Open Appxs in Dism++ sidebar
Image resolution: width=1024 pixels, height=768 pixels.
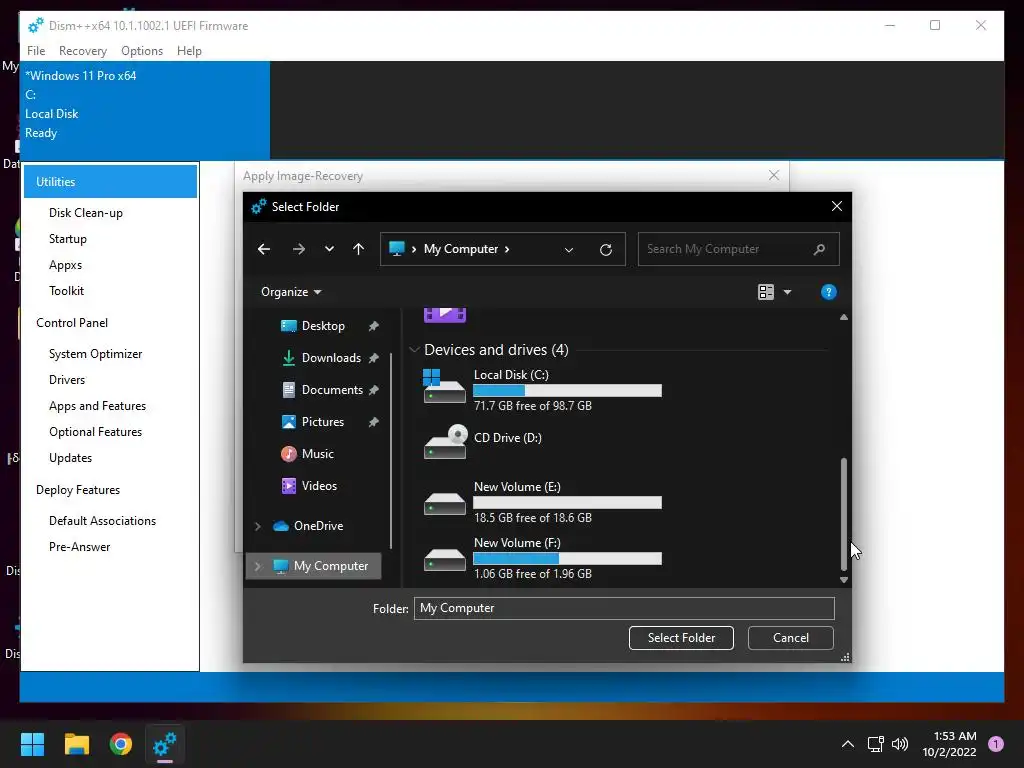click(x=65, y=265)
